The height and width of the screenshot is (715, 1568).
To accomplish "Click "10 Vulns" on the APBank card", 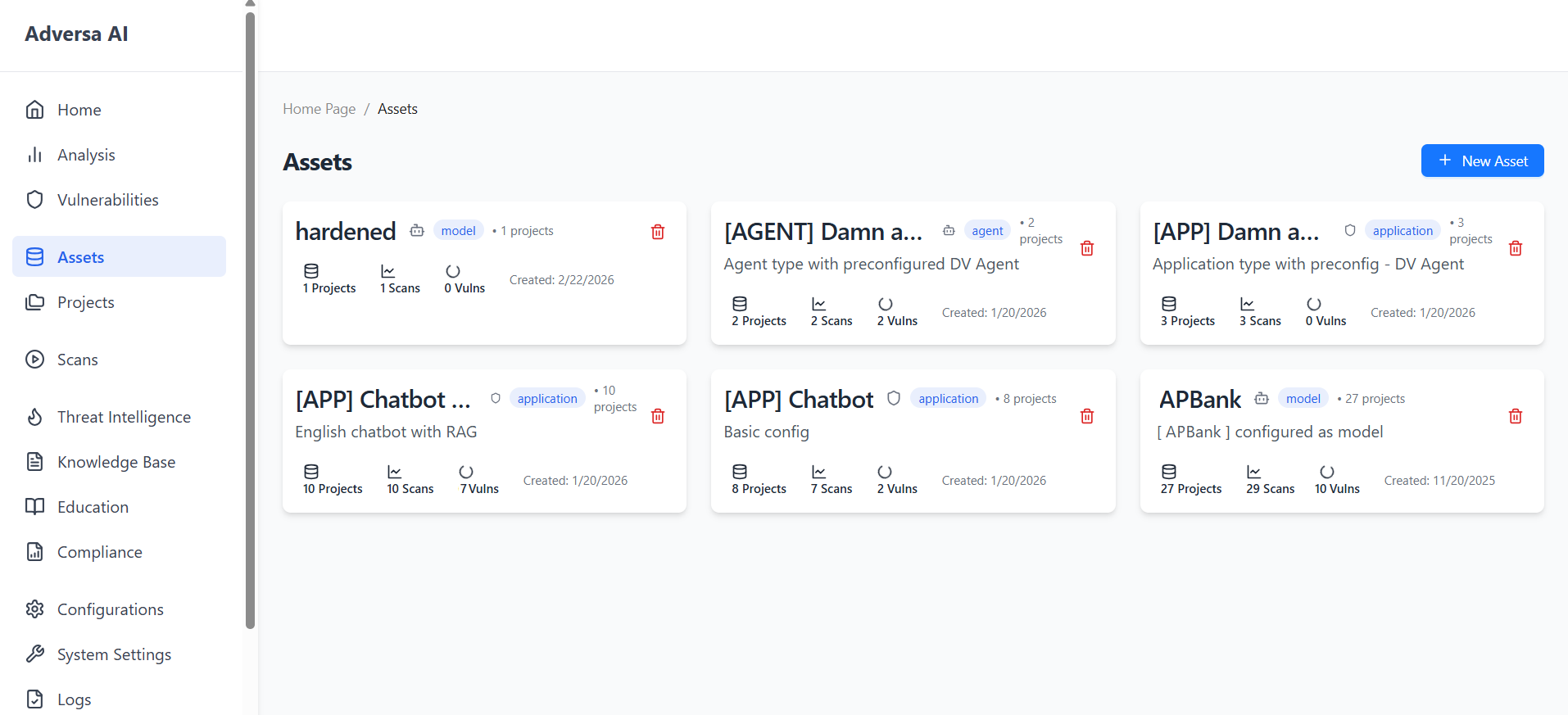I will 1337,479.
